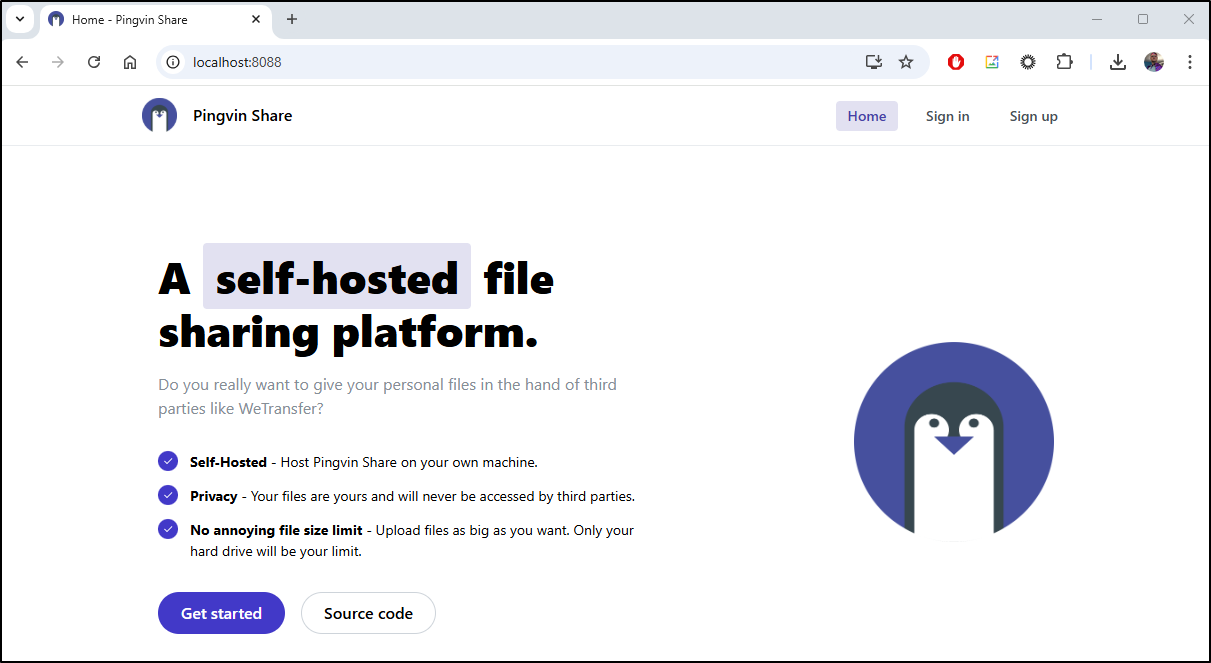Select the Home navigation item
The width and height of the screenshot is (1211, 663).
point(867,116)
